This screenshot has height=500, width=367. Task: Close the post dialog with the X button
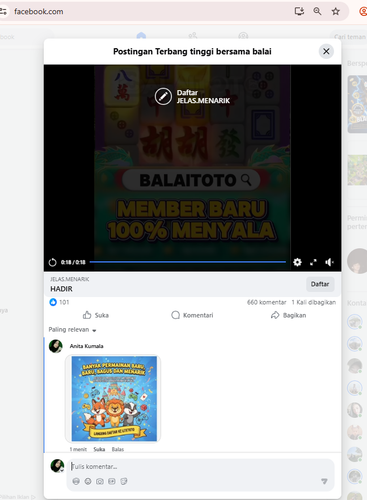pyautogui.click(x=326, y=51)
